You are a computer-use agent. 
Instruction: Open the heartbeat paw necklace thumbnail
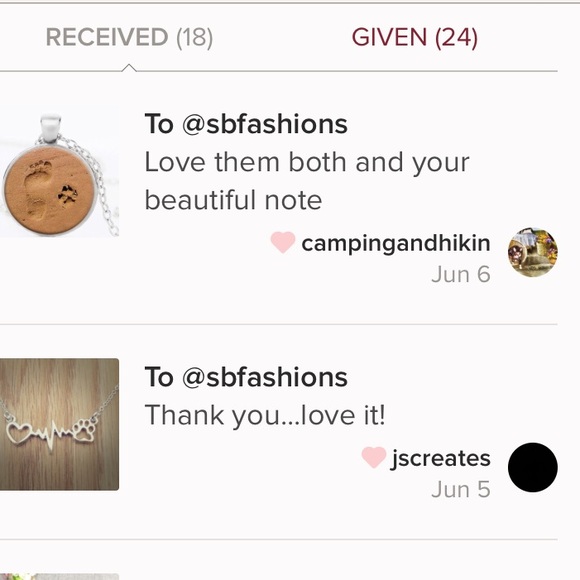[59, 424]
